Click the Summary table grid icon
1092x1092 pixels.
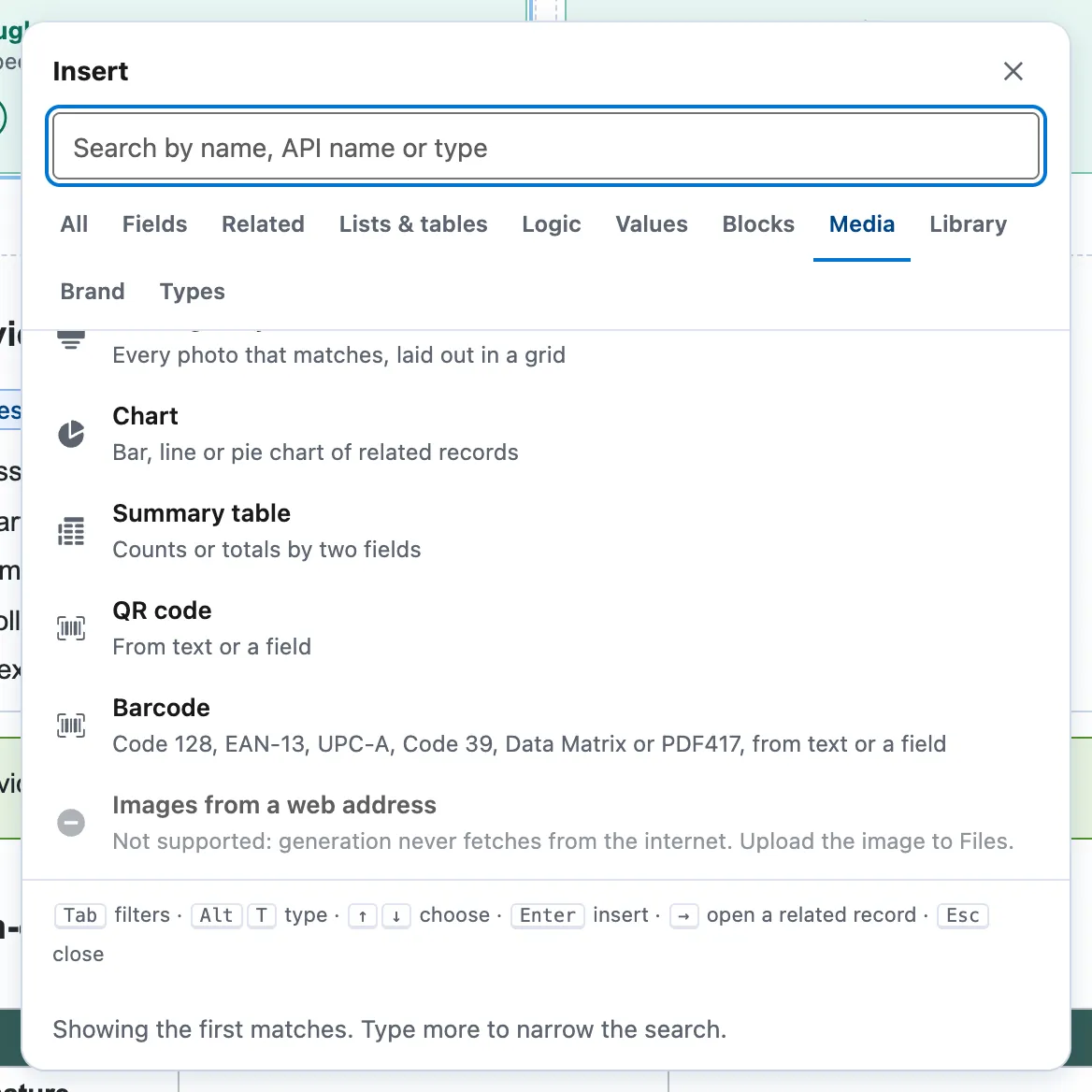click(70, 531)
